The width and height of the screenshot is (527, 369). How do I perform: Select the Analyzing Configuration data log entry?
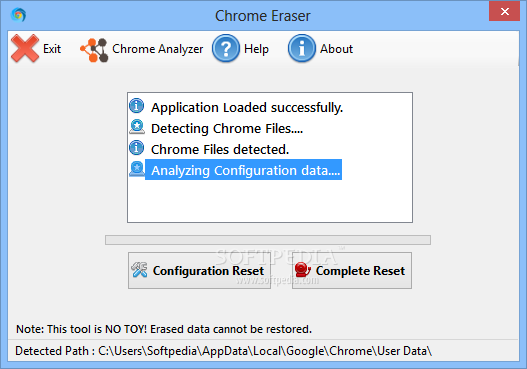pyautogui.click(x=243, y=170)
